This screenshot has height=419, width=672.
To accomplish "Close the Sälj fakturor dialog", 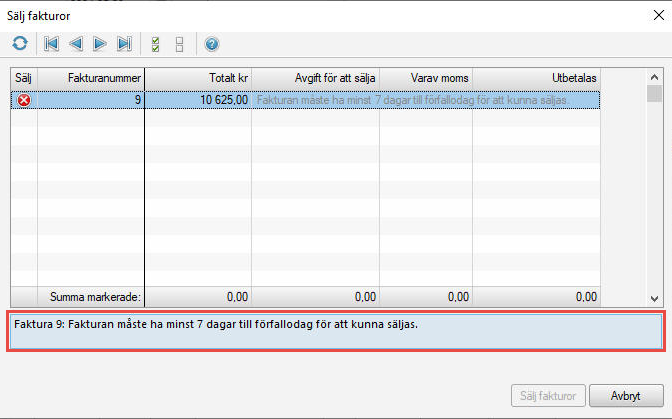I will pyautogui.click(x=659, y=15).
